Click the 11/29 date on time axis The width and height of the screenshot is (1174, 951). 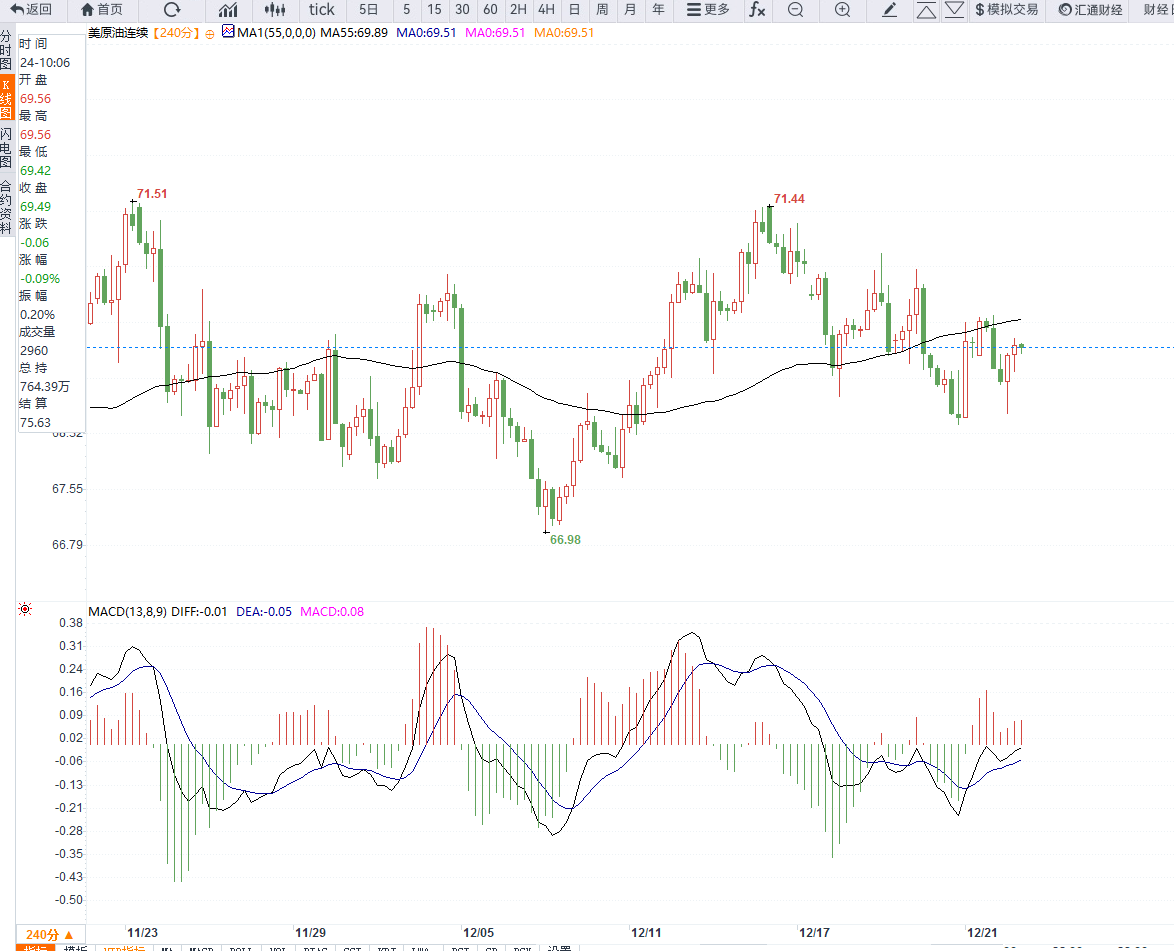311,933
